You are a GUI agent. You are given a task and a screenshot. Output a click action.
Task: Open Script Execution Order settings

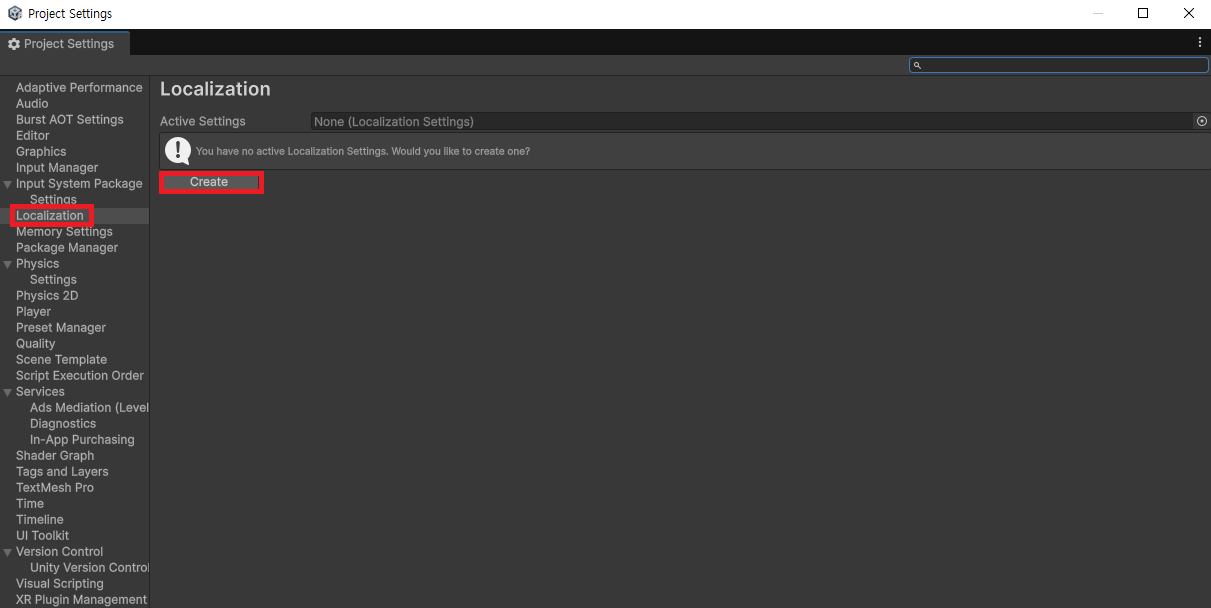(80, 376)
